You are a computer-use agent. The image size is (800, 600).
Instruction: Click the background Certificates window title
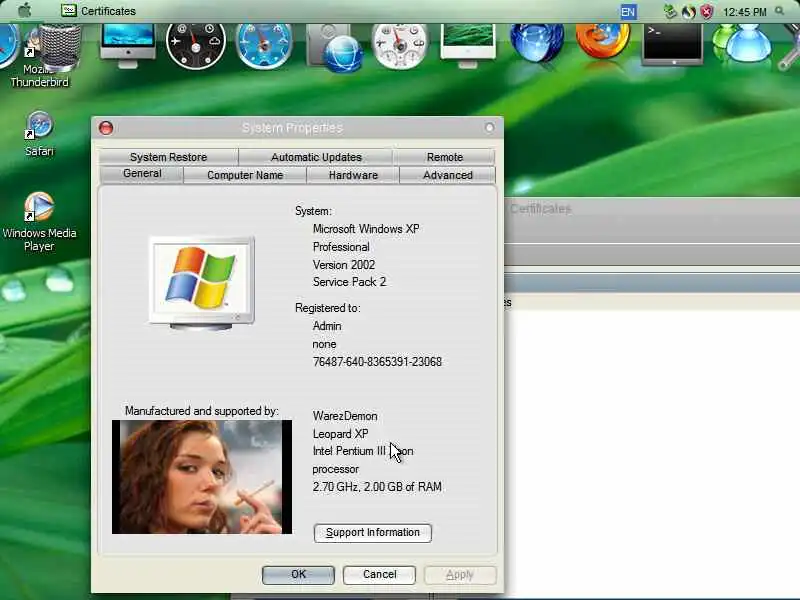(x=540, y=209)
